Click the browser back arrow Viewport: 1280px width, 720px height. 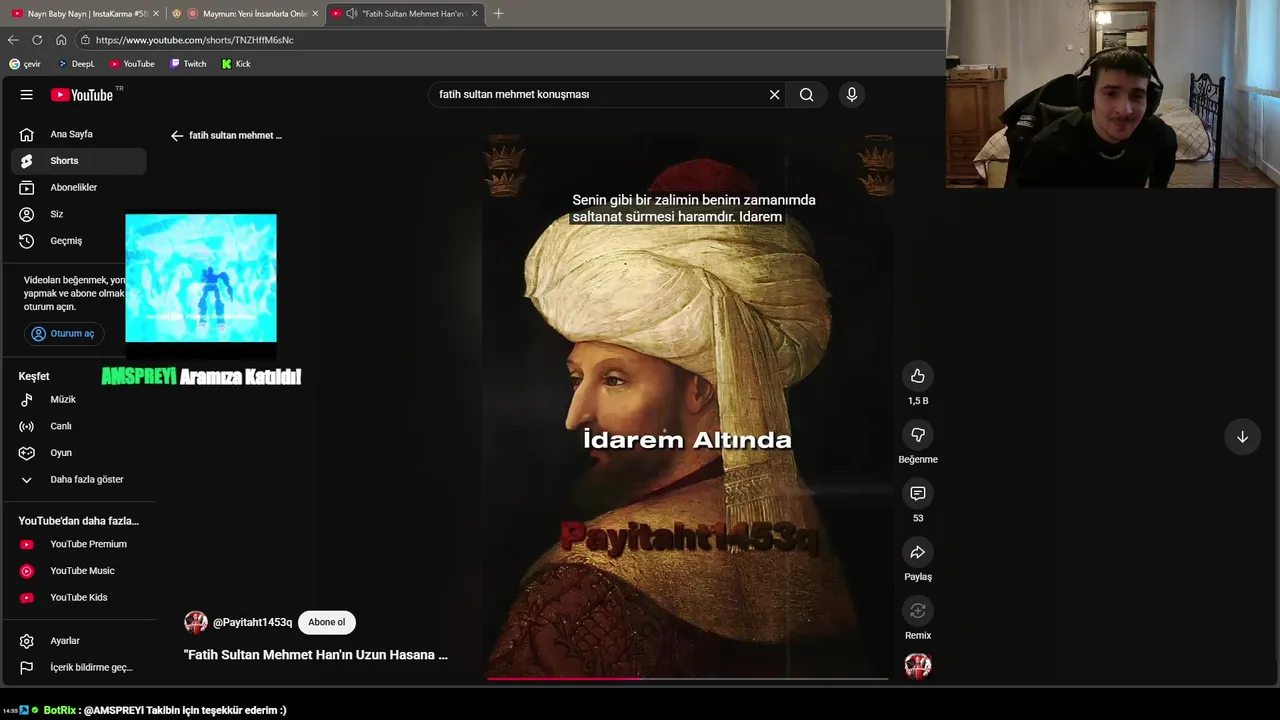[x=13, y=40]
